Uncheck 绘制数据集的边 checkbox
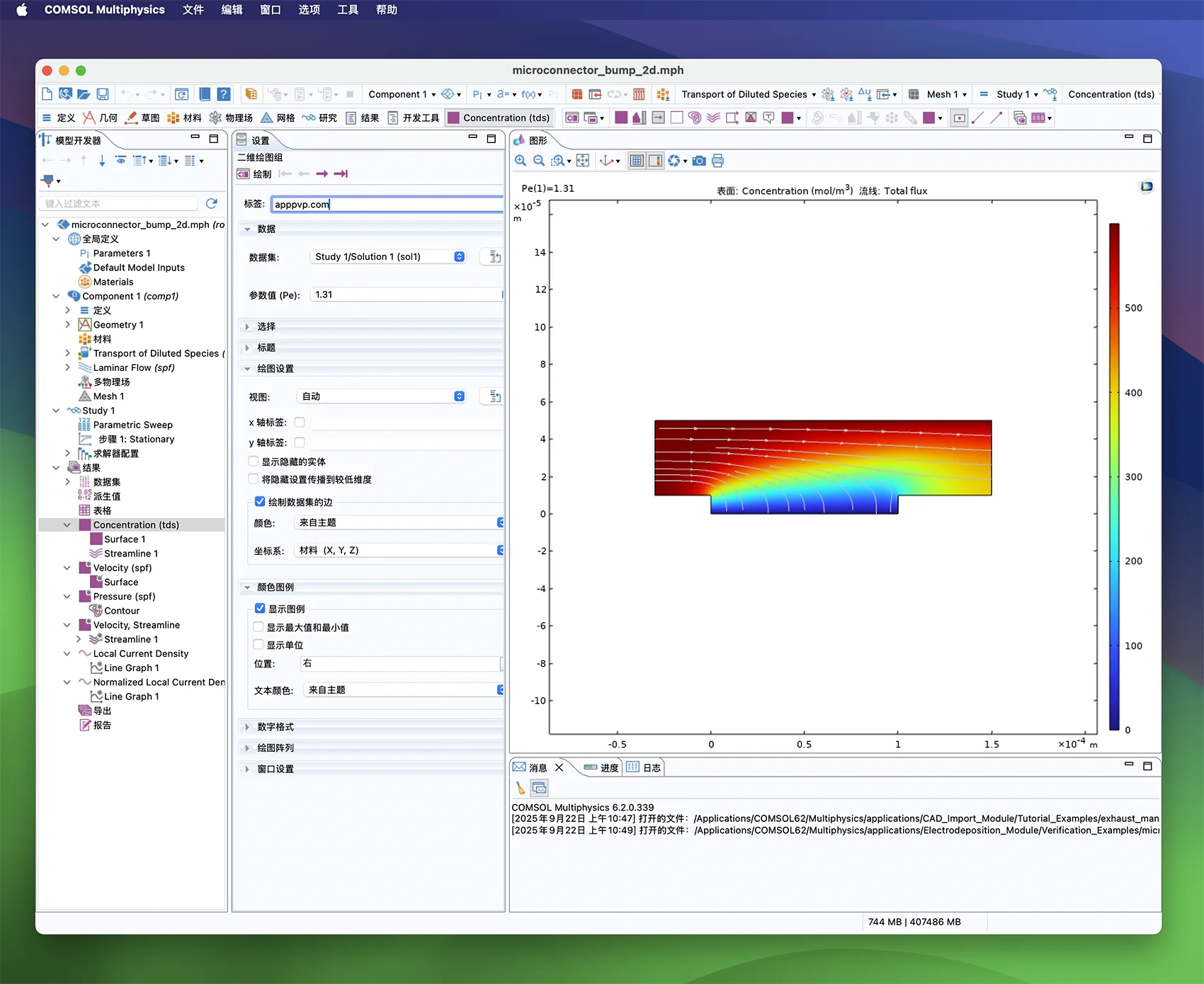The image size is (1204, 984). pyautogui.click(x=260, y=502)
